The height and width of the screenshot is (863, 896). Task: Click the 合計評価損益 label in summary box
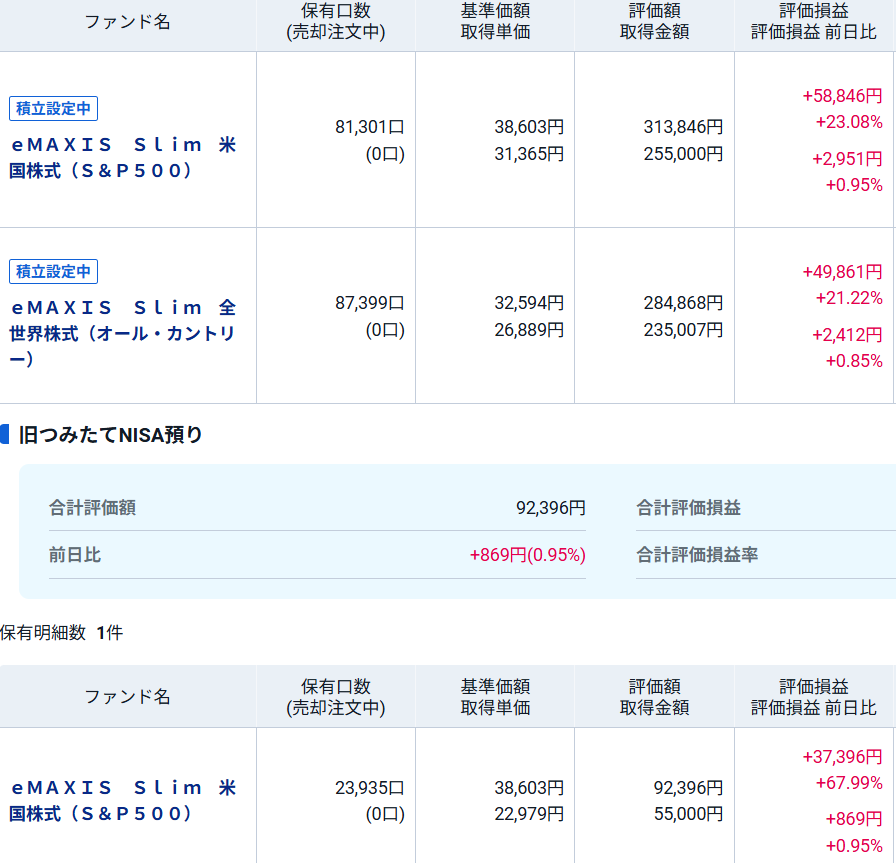(x=688, y=508)
